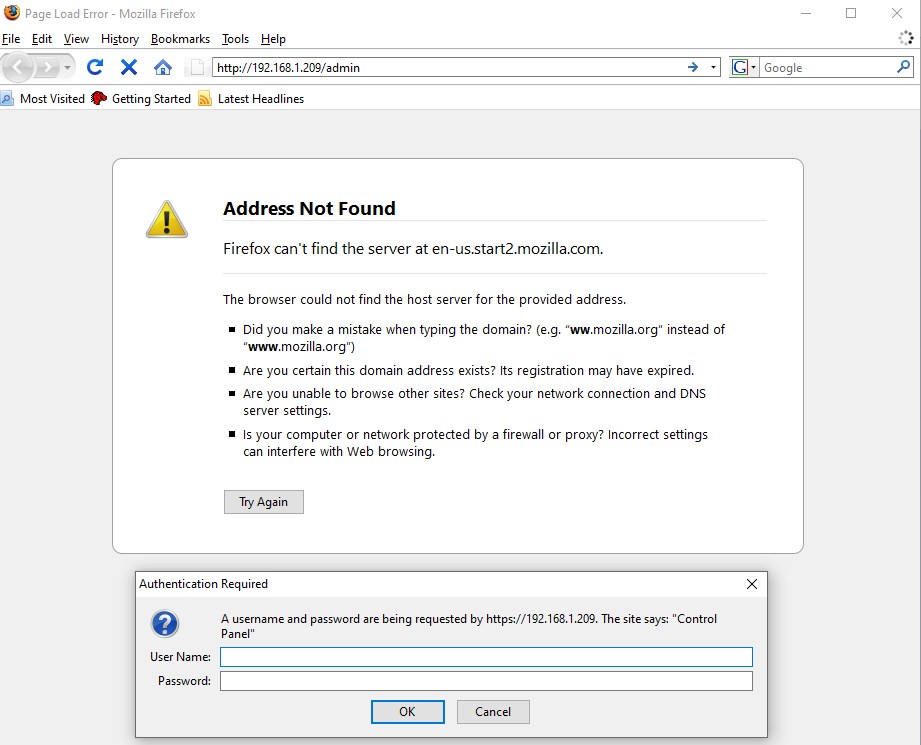This screenshot has width=921, height=745.
Task: Go back with the Back arrow button
Action: [x=18, y=68]
